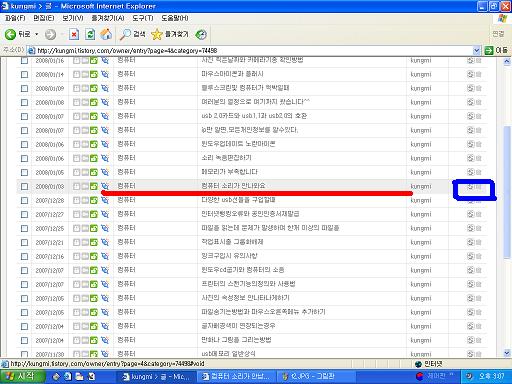This screenshot has height=384, width=512.
Task: Click edit icon inside blue rectangle
Action: point(470,187)
